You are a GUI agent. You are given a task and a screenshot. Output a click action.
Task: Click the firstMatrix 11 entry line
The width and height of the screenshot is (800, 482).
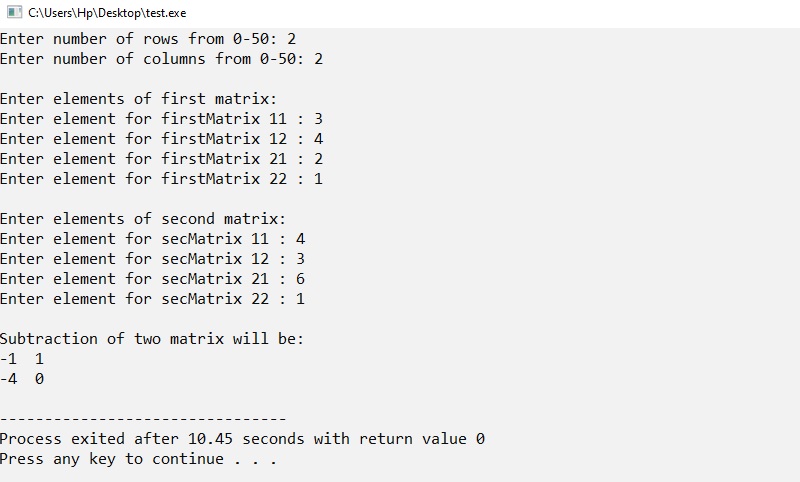161,119
